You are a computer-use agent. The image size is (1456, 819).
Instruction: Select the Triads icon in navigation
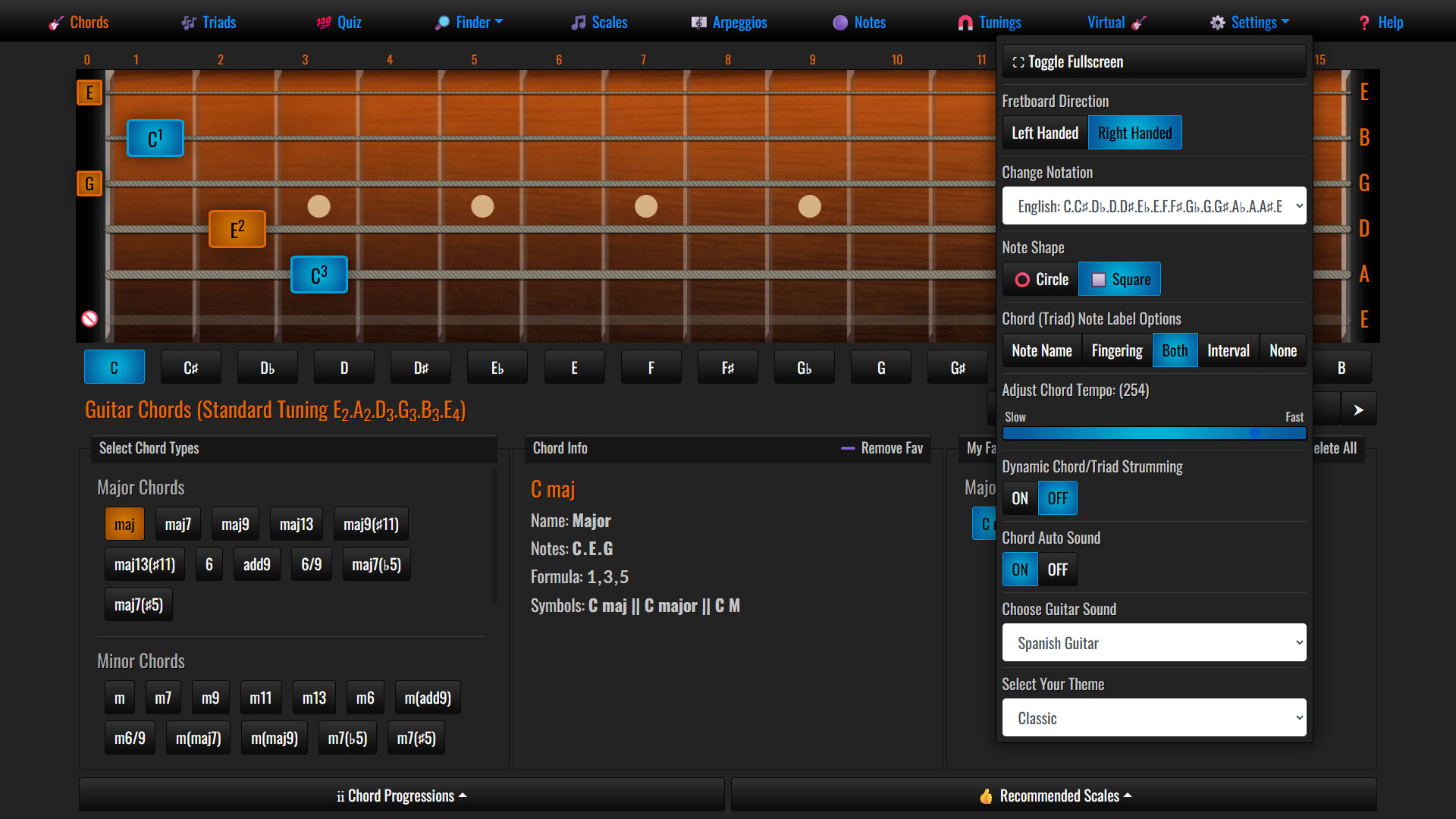point(187,22)
